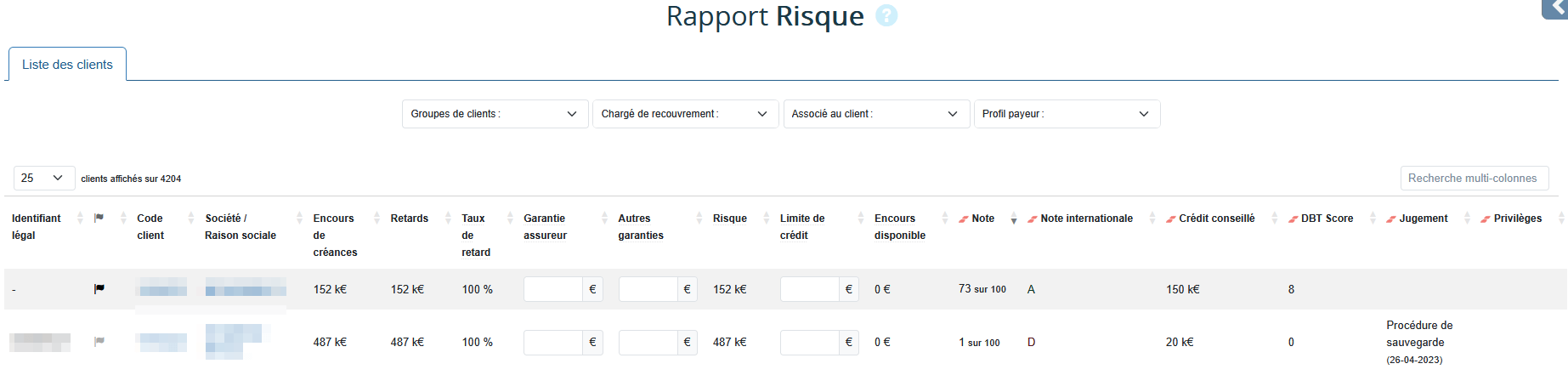
Task: Click the 150 k€ crédit conseillé value
Action: [1182, 289]
